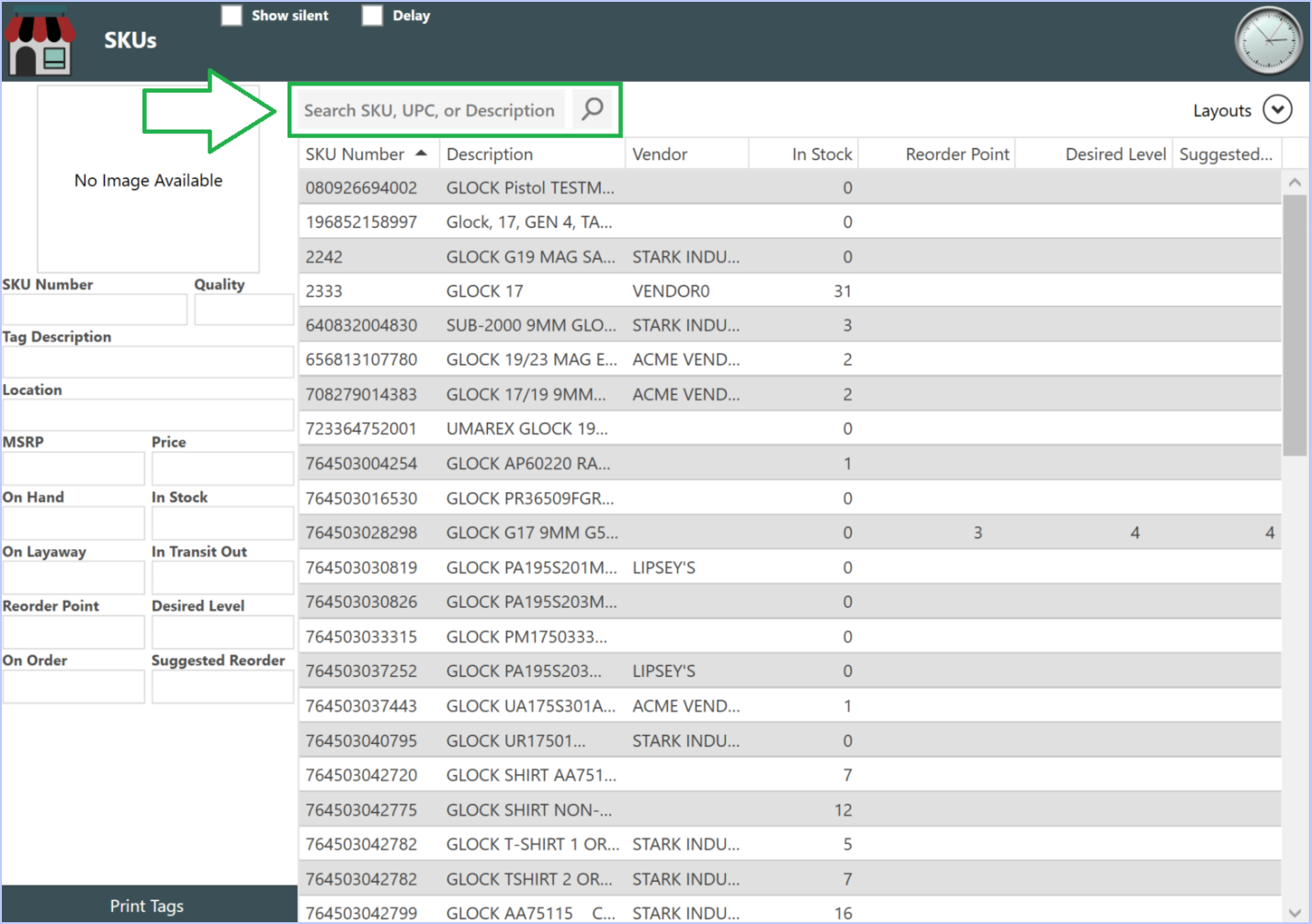
Task: Click the Desired Level input field in details panel
Action: pyautogui.click(x=222, y=632)
